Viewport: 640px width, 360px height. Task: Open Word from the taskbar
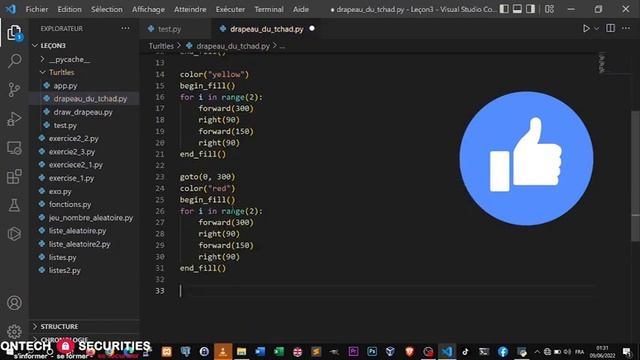[x=260, y=351]
